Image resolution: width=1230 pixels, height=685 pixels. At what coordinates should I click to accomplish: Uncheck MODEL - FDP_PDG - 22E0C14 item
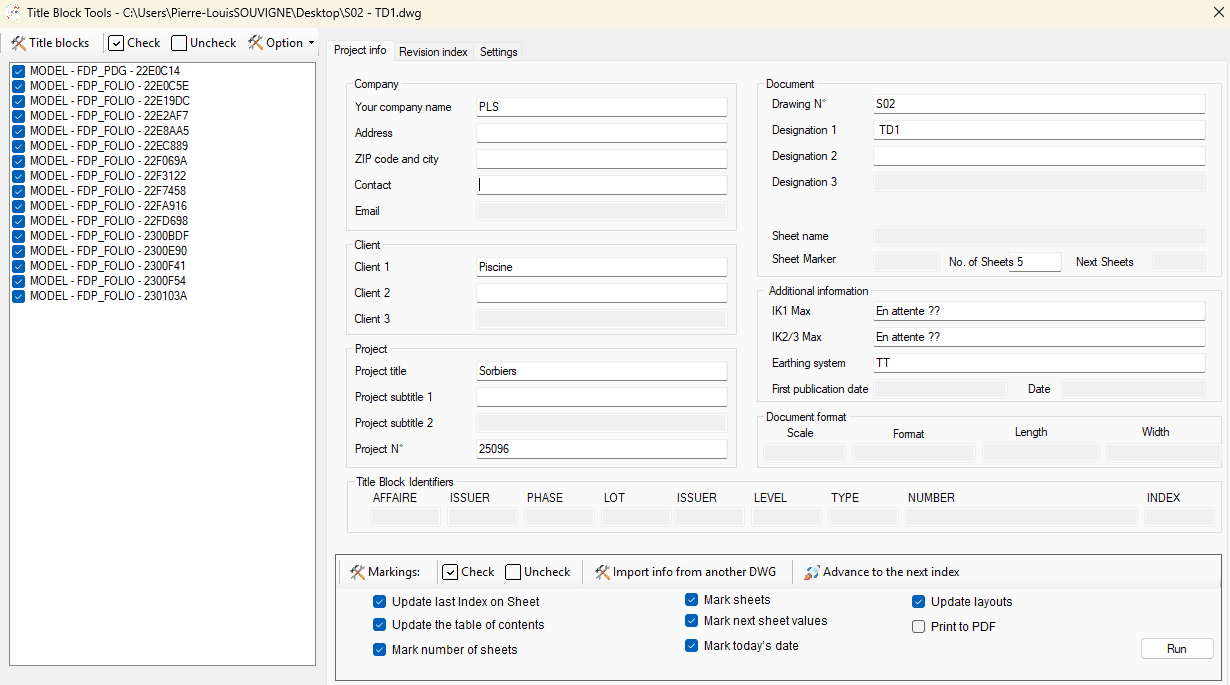coord(18,71)
